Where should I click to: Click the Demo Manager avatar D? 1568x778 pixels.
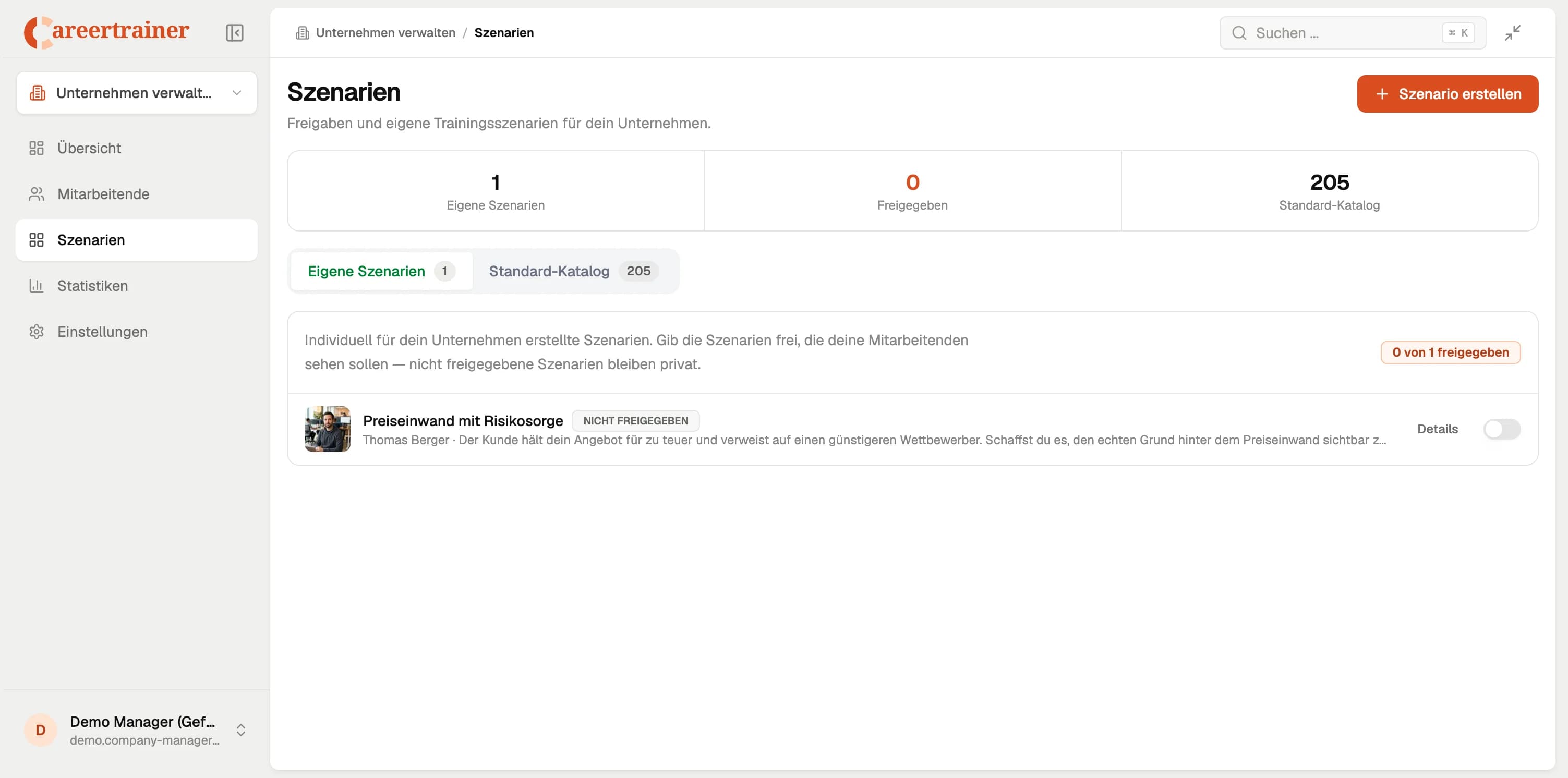(41, 730)
